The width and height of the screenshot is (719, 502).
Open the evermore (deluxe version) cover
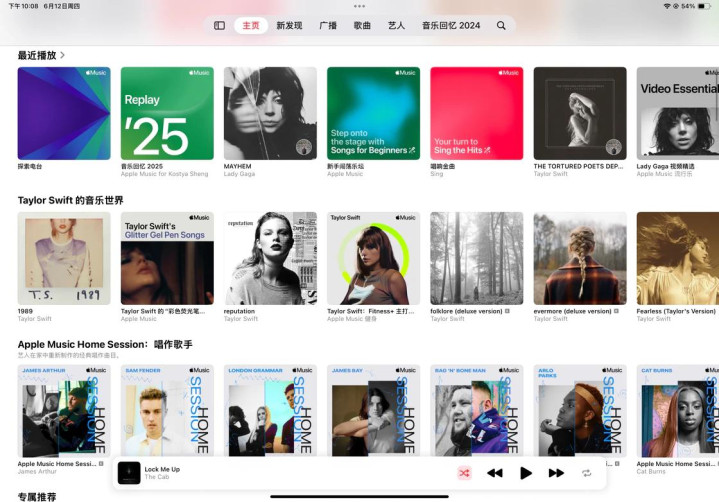pyautogui.click(x=580, y=258)
